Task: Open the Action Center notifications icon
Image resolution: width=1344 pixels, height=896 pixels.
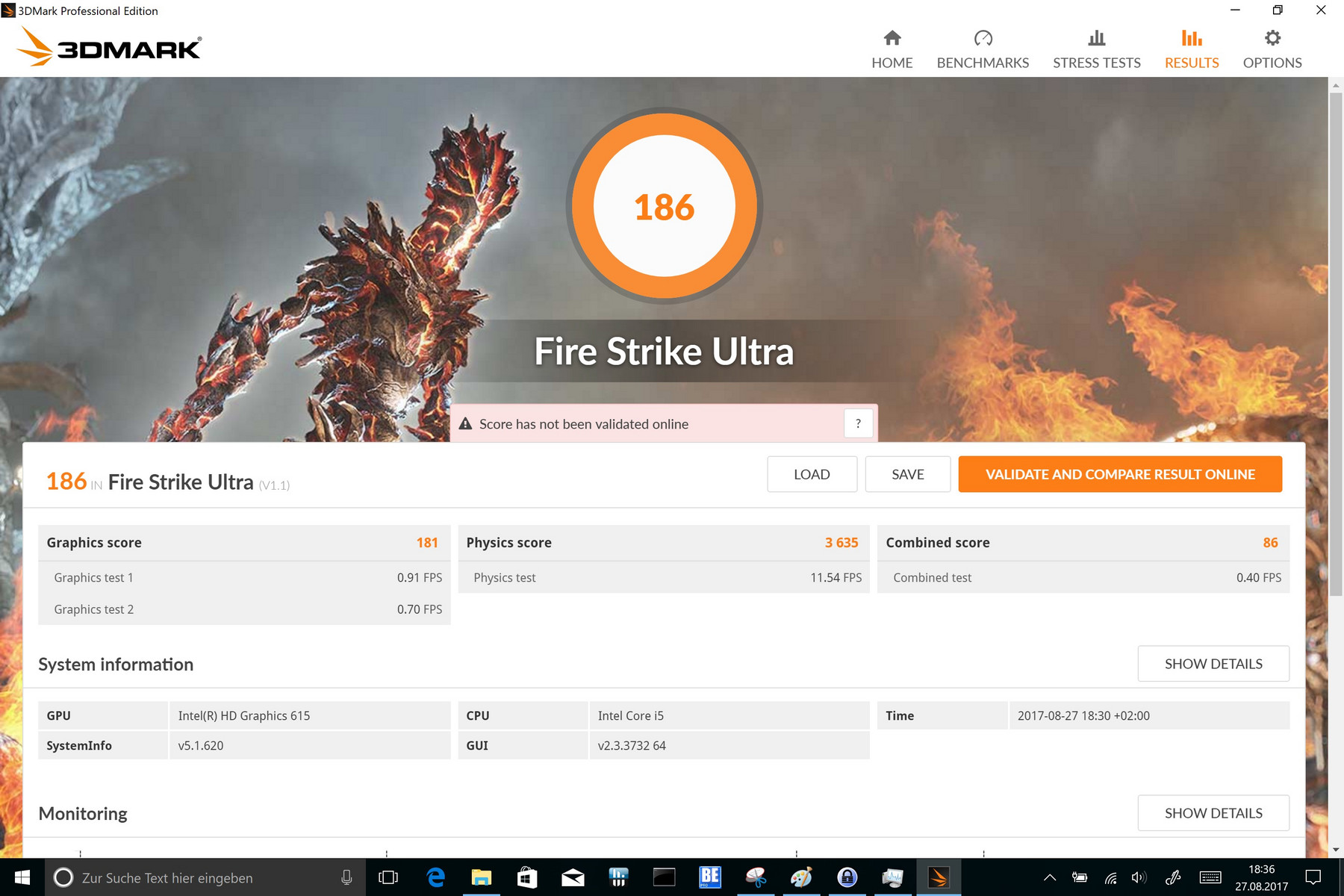Action: pyautogui.click(x=1313, y=877)
